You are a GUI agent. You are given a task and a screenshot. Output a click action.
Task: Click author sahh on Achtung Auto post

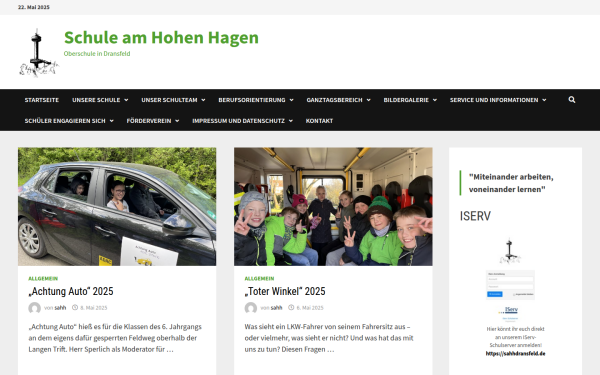[x=60, y=308]
